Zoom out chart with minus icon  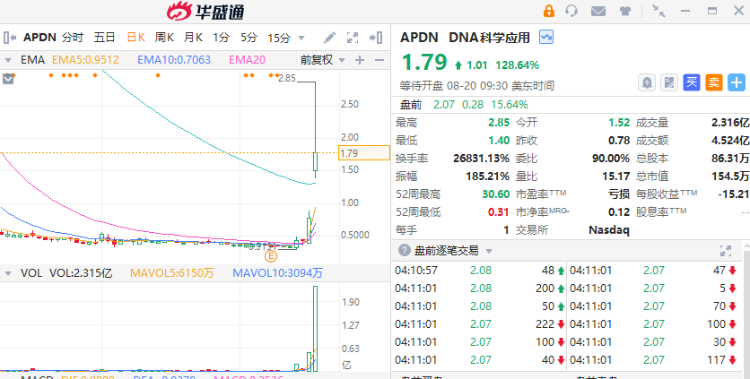[379, 60]
